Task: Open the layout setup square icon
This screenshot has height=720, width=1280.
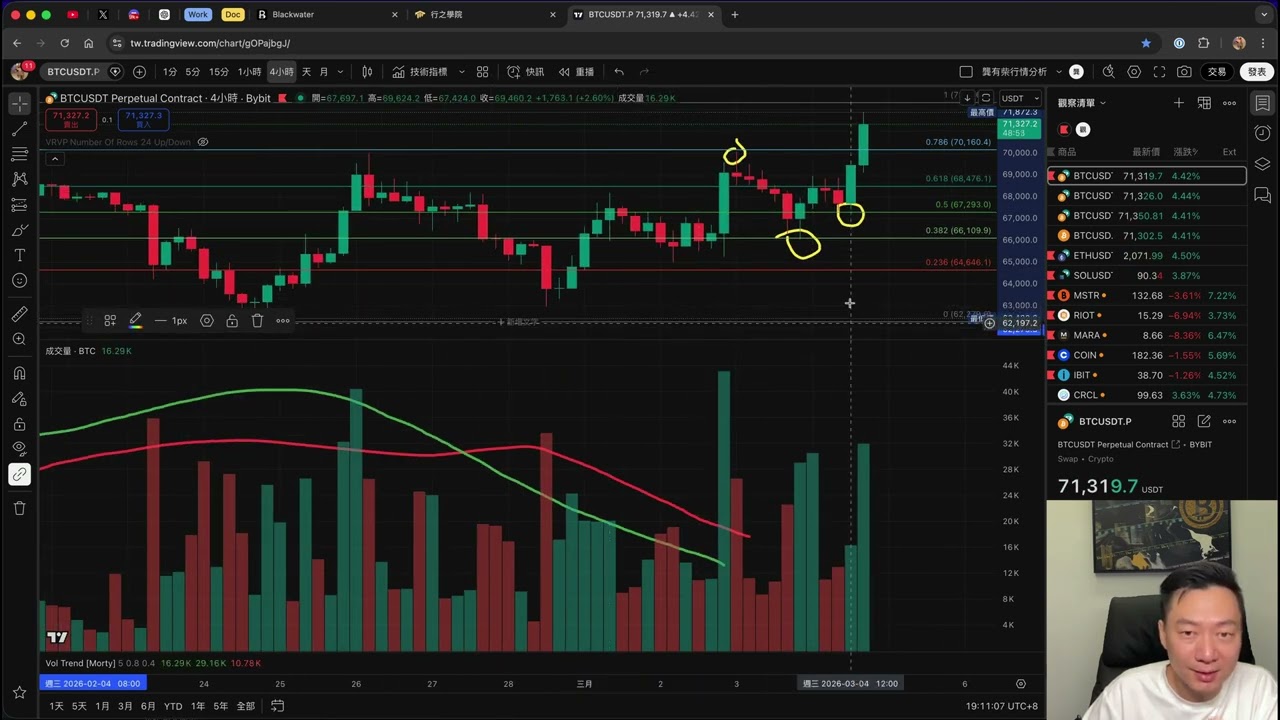Action: pos(965,72)
